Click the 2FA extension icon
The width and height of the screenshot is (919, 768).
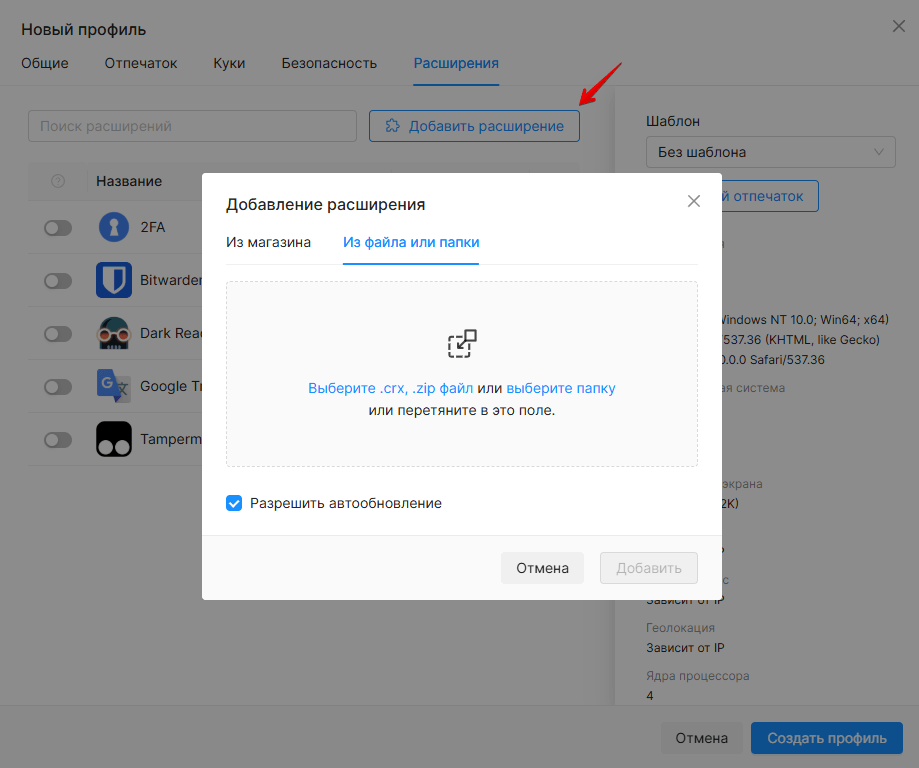114,227
